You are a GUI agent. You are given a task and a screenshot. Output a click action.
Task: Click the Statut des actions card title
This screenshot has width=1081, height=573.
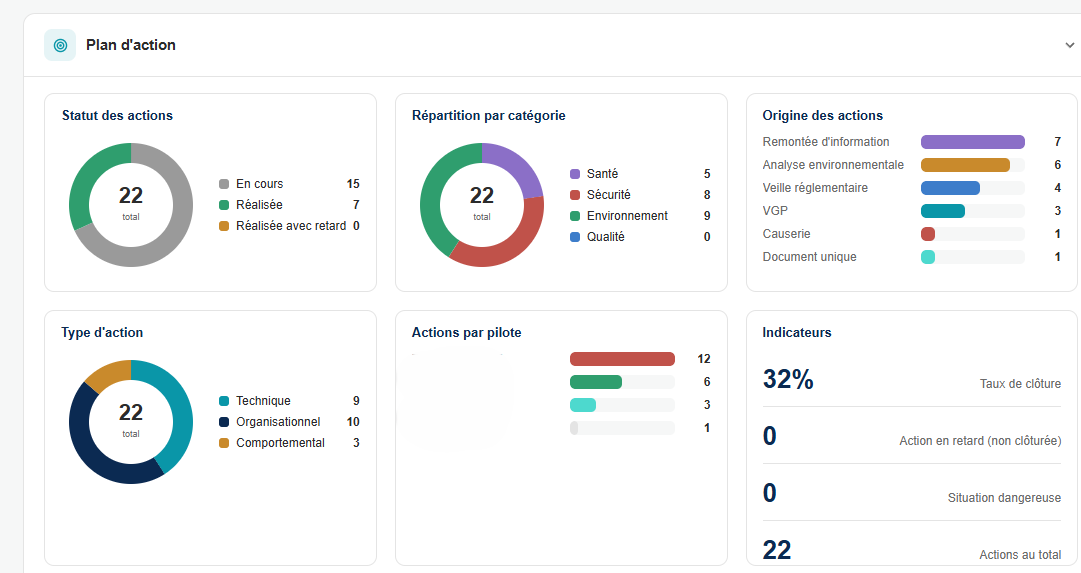tap(117, 116)
